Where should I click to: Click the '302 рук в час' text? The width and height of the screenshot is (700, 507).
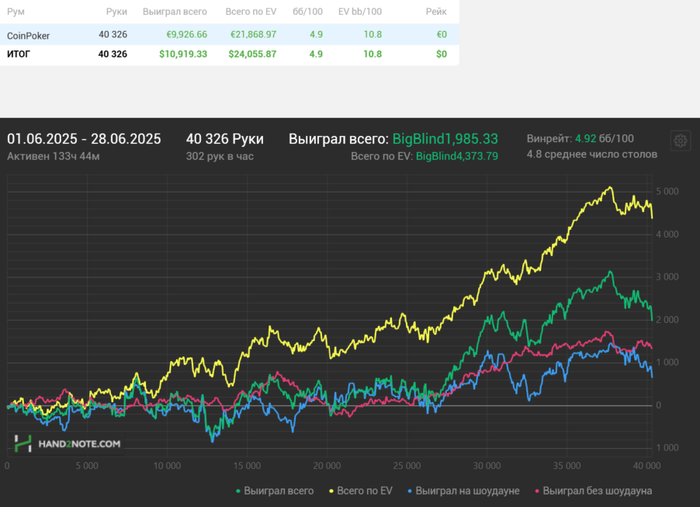(220, 156)
